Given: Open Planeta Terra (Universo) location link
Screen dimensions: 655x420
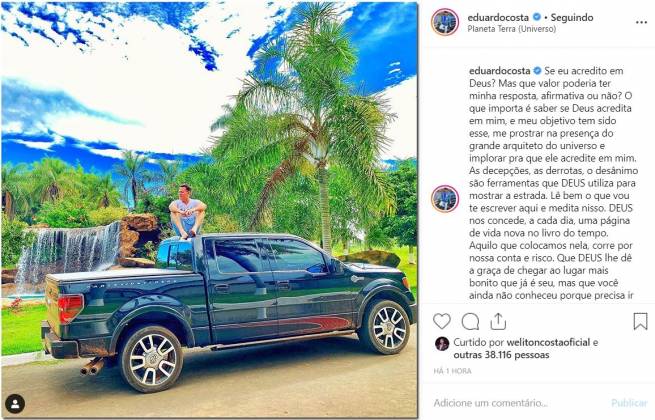Looking at the screenshot, I should pyautogui.click(x=512, y=29).
